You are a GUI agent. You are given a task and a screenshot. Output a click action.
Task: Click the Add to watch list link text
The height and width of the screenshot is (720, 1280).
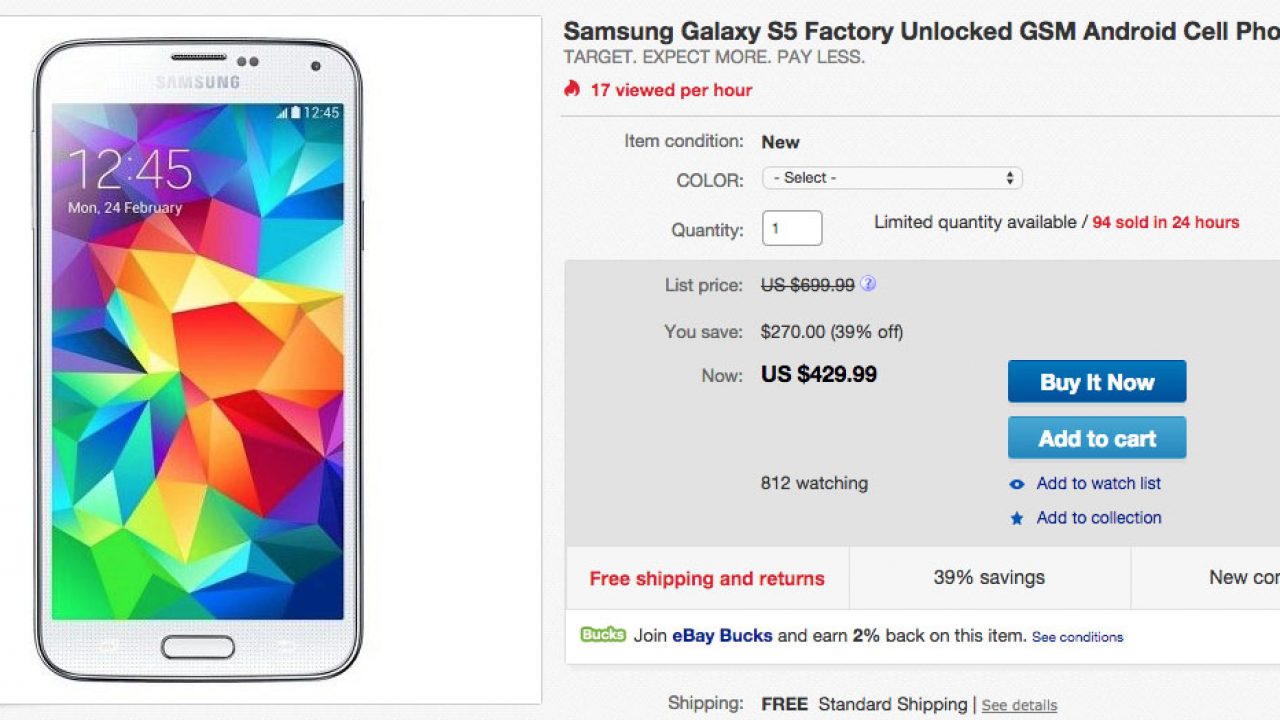(1098, 483)
